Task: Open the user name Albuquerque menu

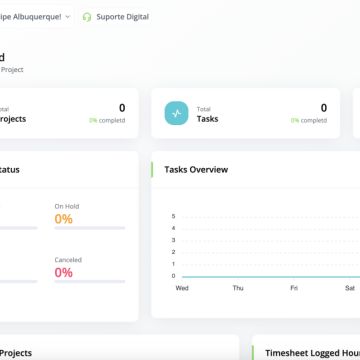Action: point(31,17)
